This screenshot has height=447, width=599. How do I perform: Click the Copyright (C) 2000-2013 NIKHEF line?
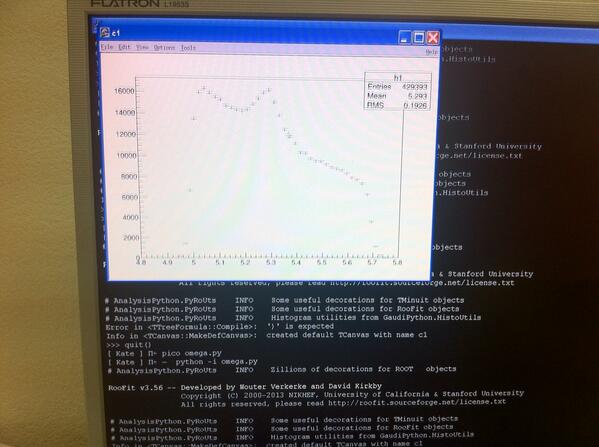pyautogui.click(x=352, y=394)
